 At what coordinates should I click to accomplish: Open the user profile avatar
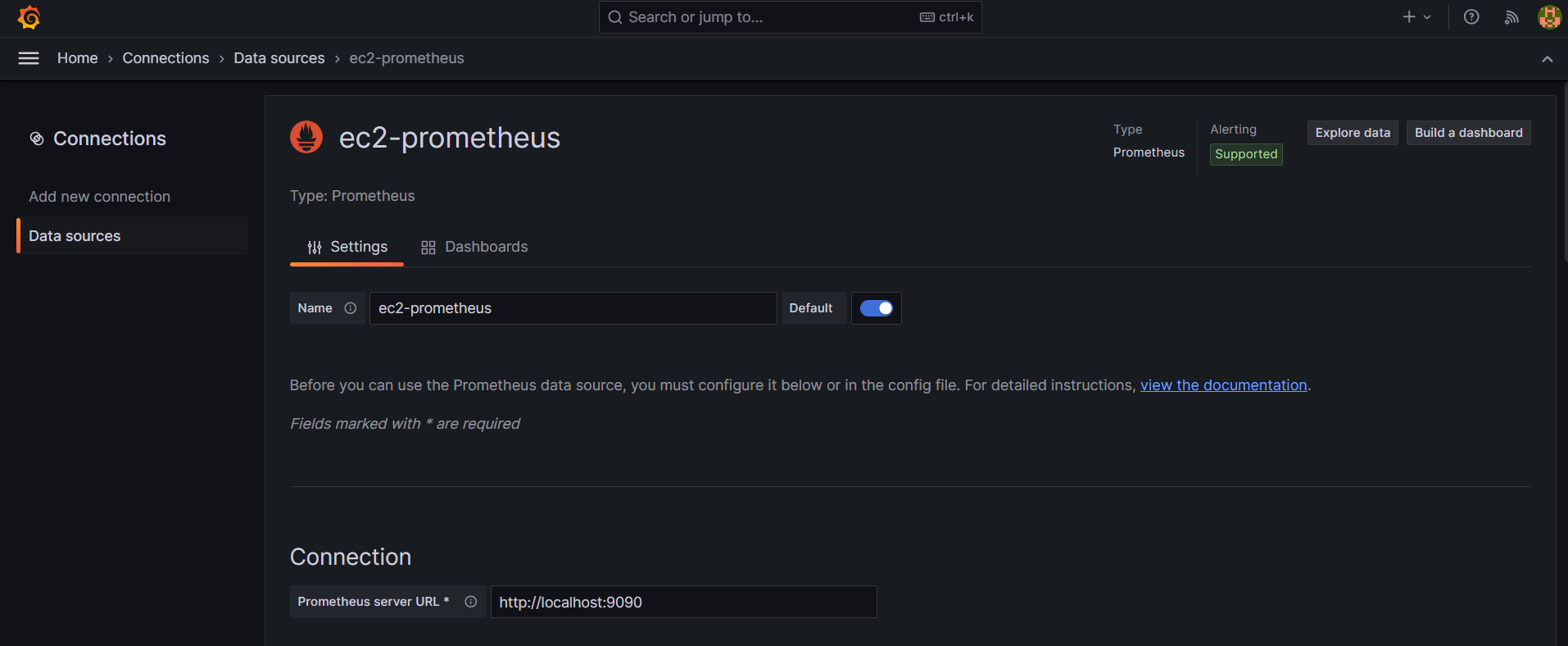[x=1549, y=17]
